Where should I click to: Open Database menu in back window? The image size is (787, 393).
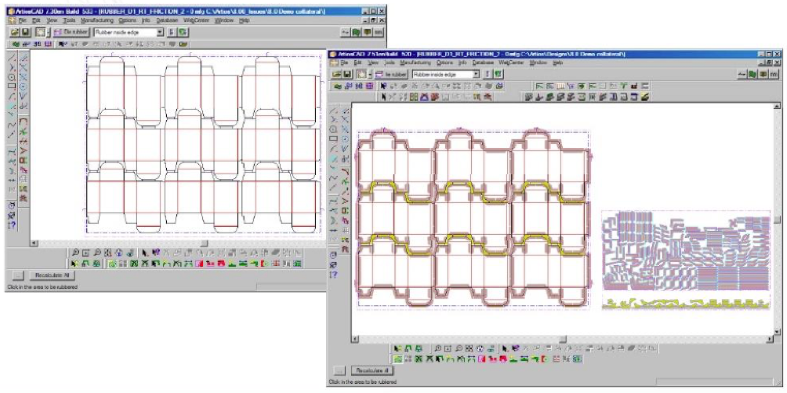[x=167, y=21]
